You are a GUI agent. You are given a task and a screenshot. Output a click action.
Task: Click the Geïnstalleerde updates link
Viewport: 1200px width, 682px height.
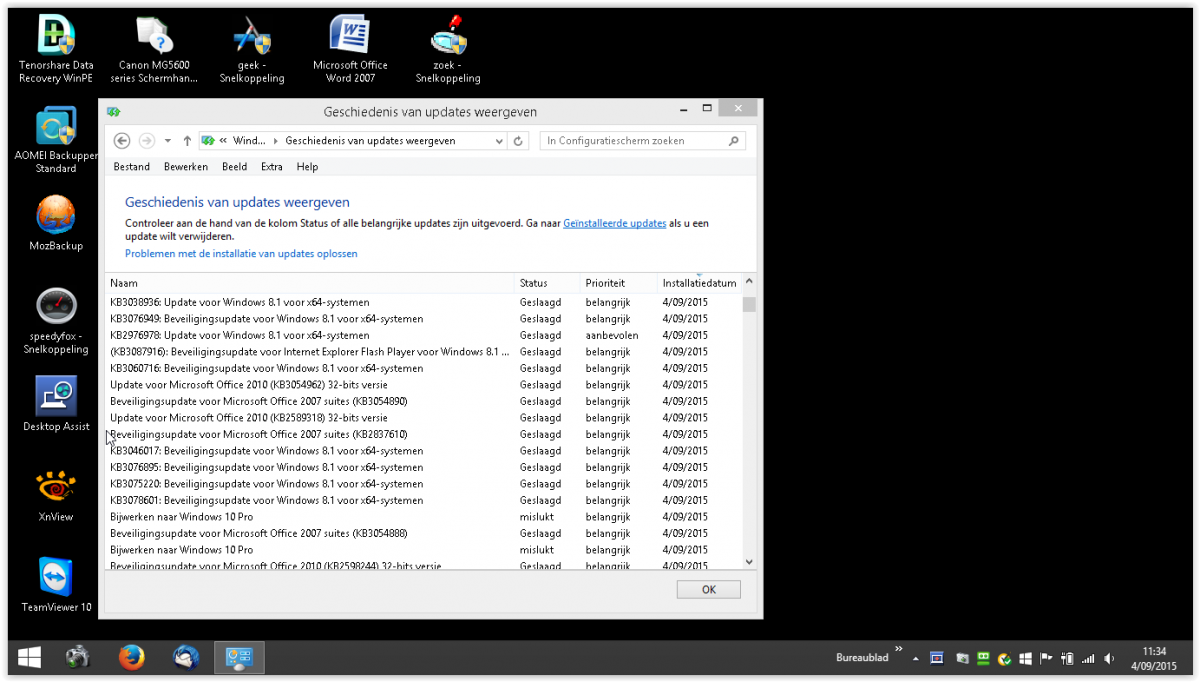click(x=614, y=224)
